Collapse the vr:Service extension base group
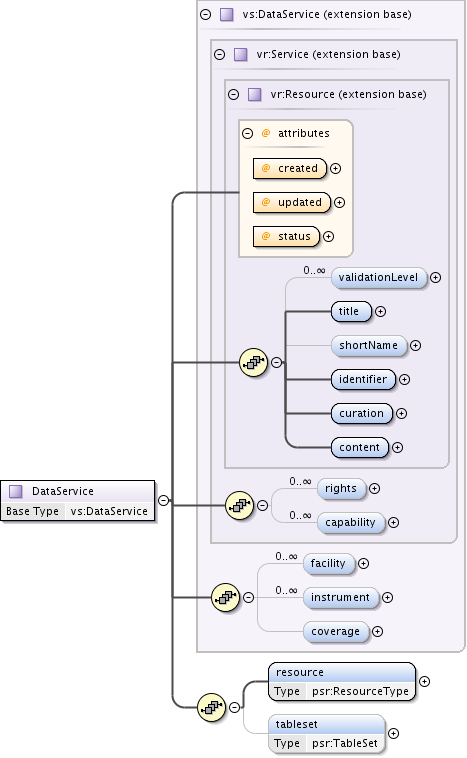This screenshot has height=758, width=467. click(219, 54)
